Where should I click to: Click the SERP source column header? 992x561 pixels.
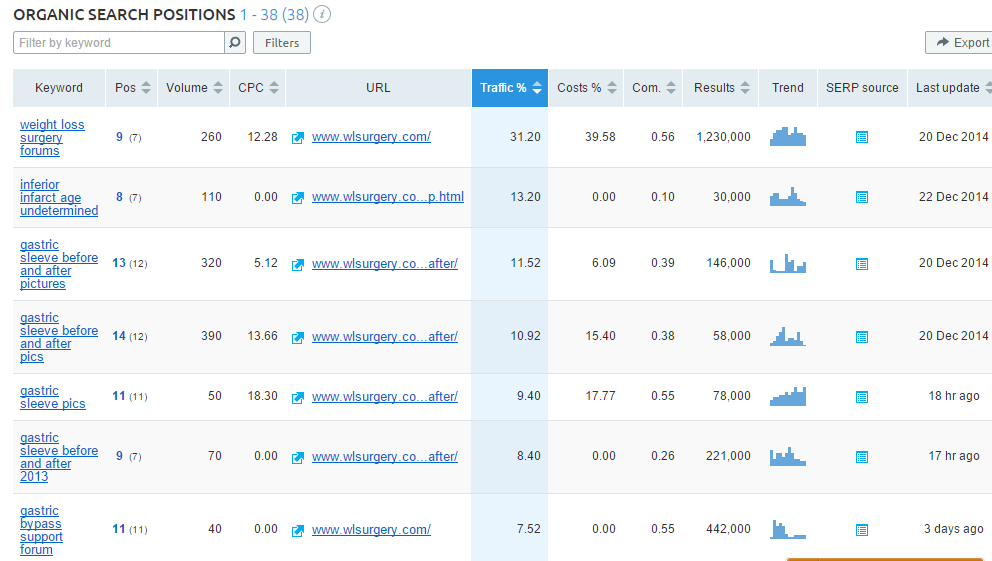(862, 88)
